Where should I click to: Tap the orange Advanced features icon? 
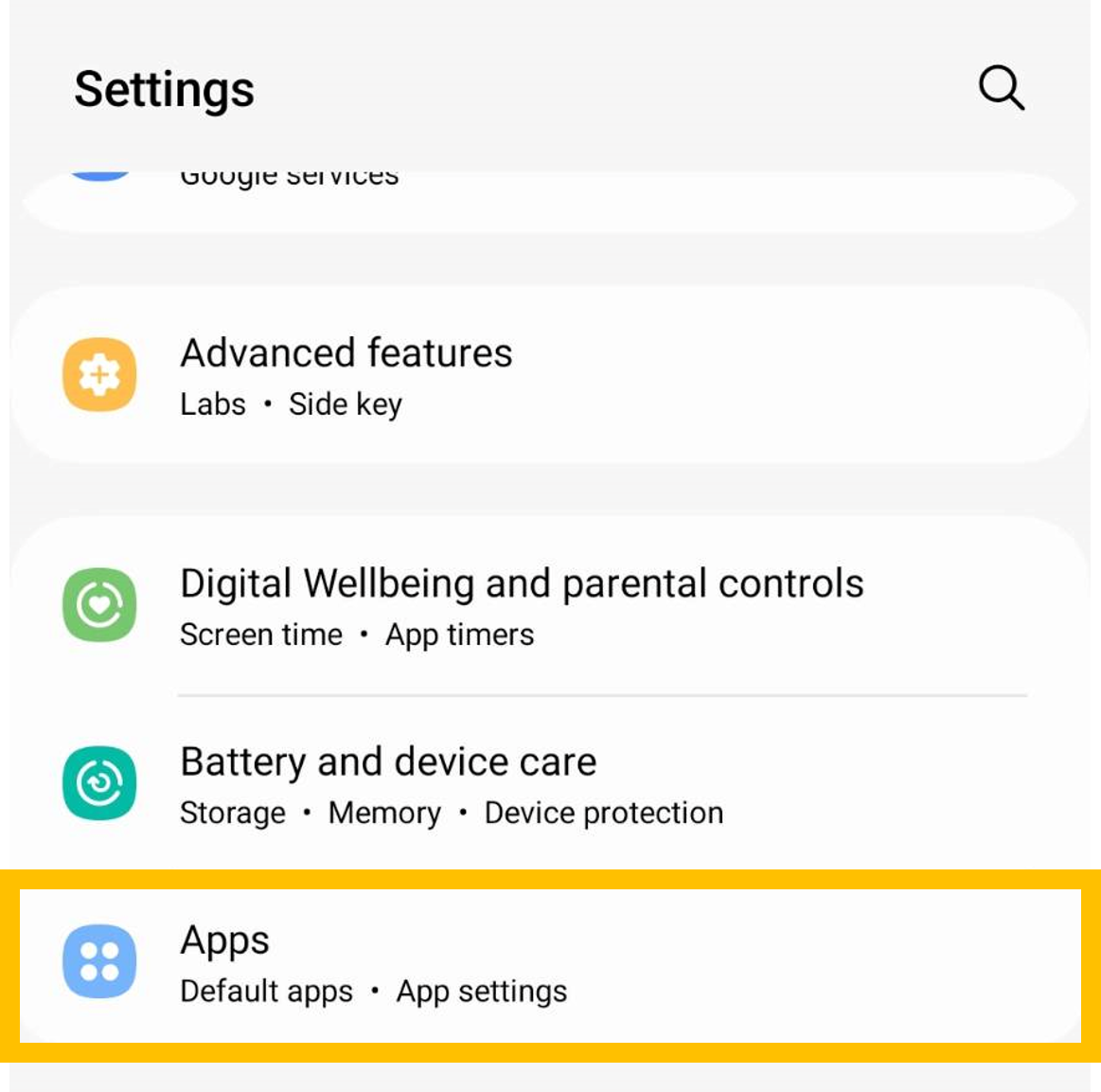(x=99, y=374)
